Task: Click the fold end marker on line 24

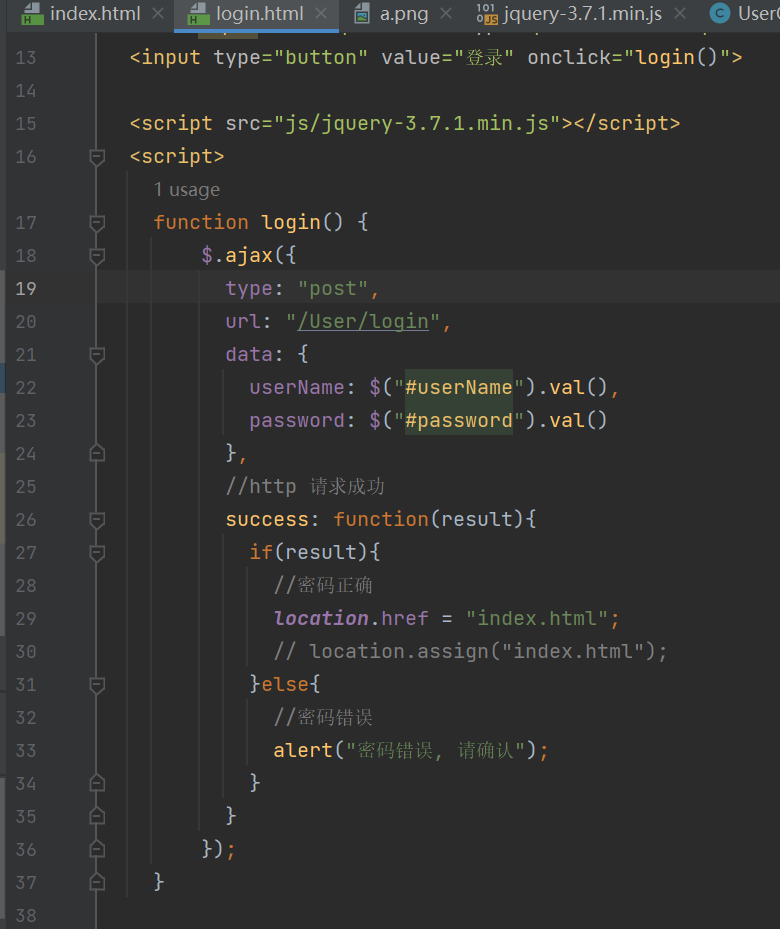Action: [97, 453]
